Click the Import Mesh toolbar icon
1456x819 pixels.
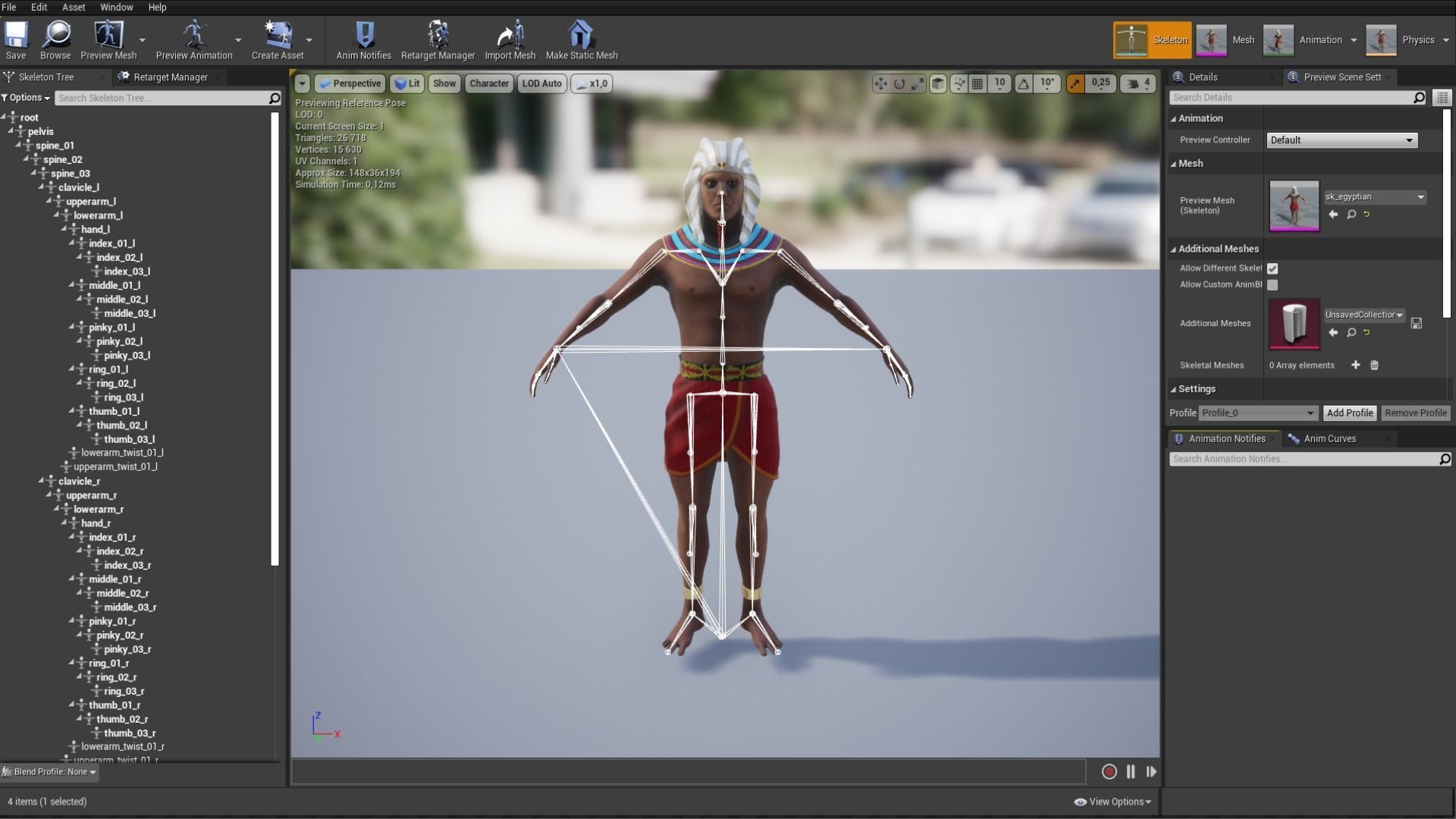[x=510, y=40]
